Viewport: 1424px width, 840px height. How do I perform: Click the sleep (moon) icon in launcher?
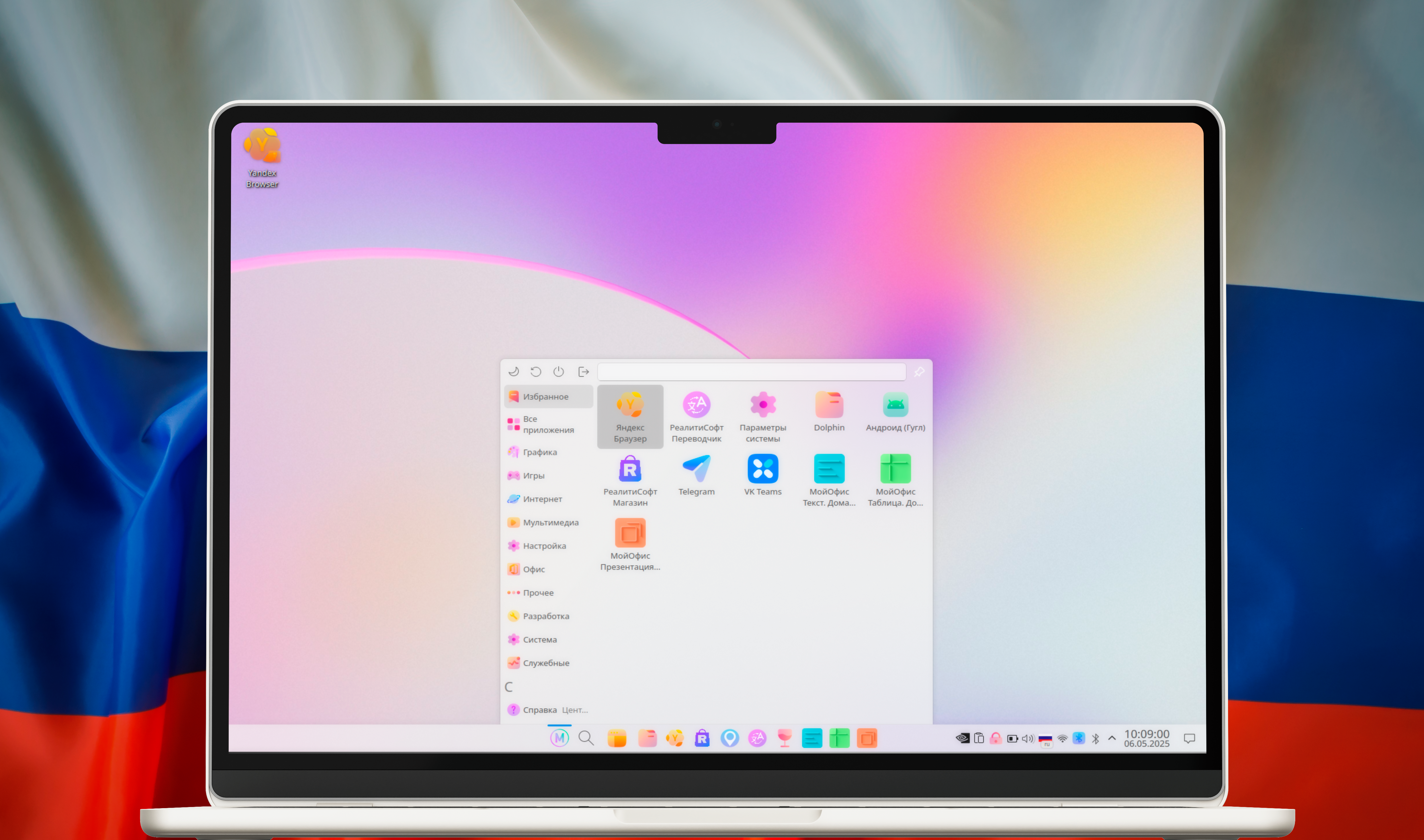pos(513,372)
